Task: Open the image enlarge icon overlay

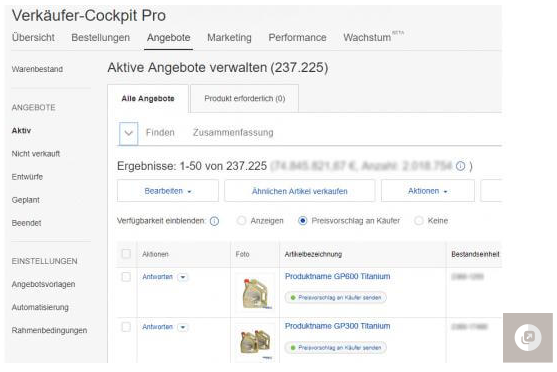Action: [528, 338]
